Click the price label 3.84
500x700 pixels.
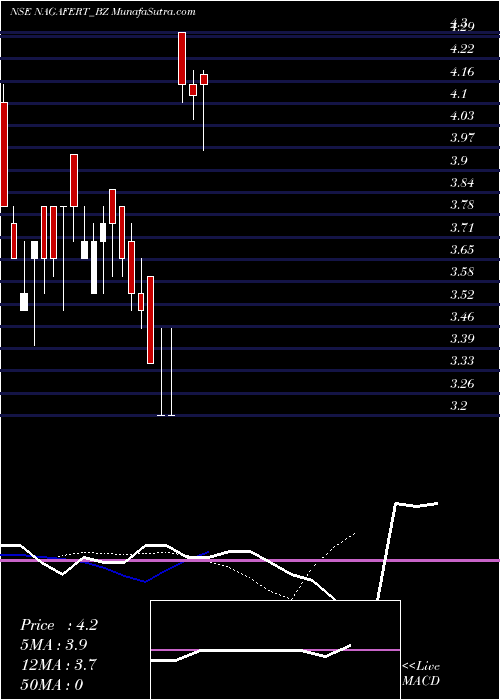click(462, 183)
